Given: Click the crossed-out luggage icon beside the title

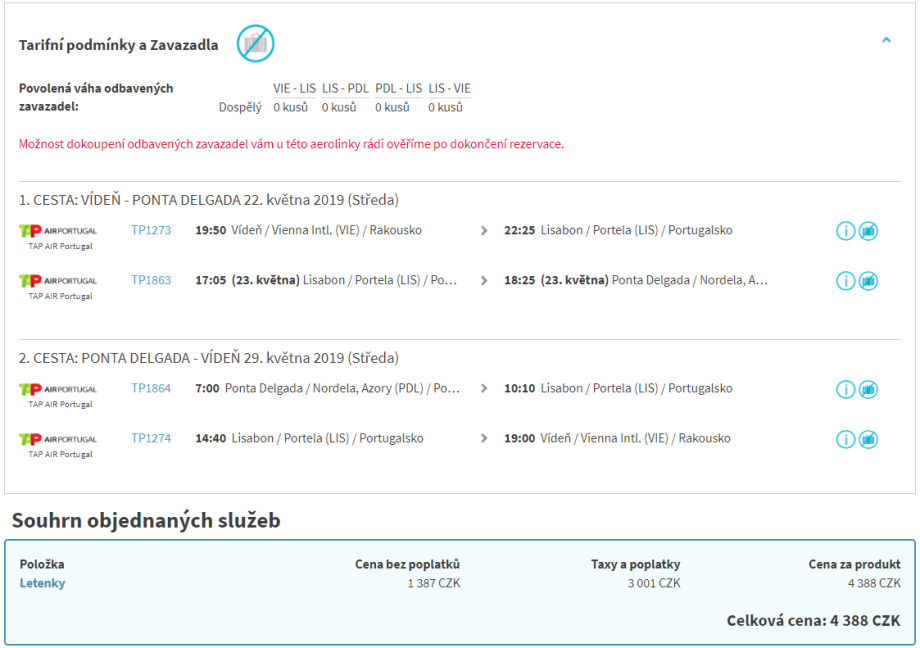Looking at the screenshot, I should [x=255, y=43].
